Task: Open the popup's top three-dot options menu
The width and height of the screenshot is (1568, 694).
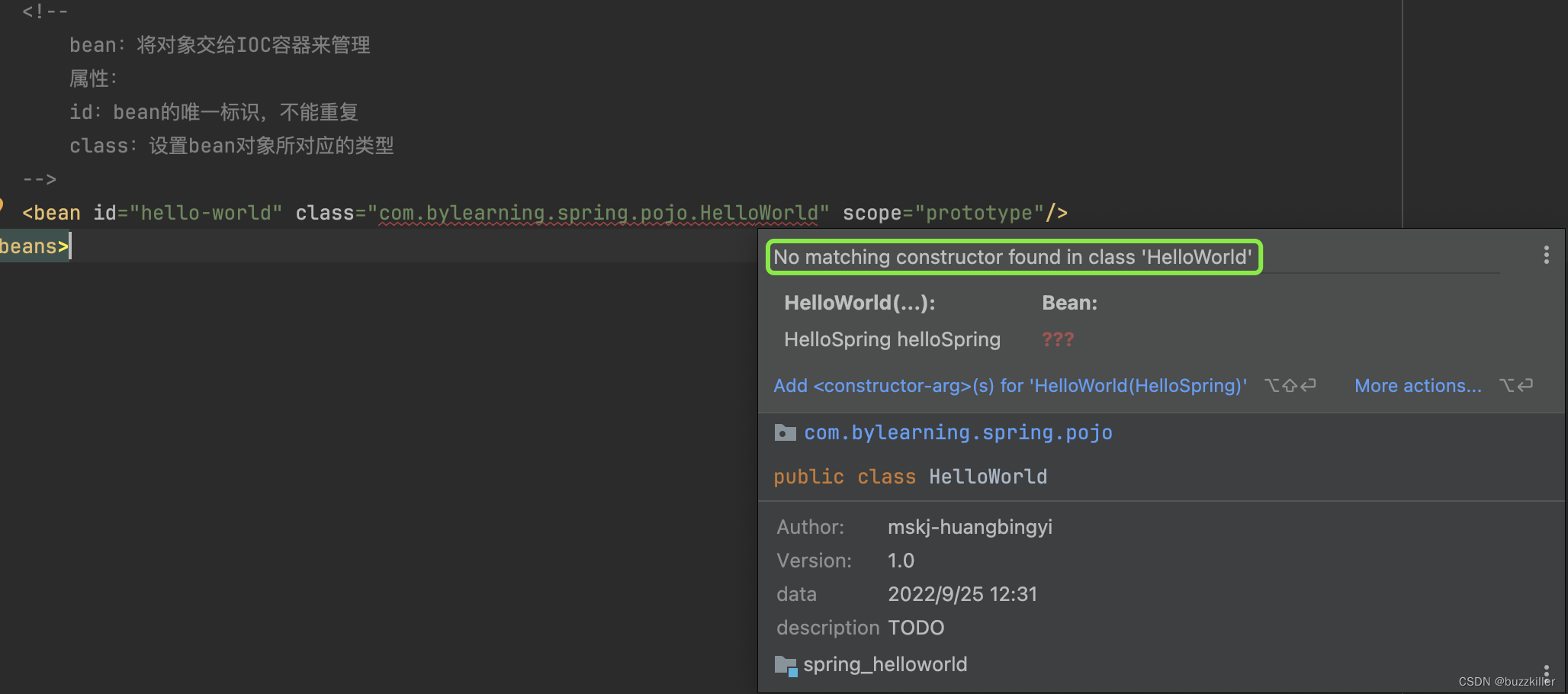Action: (x=1546, y=255)
